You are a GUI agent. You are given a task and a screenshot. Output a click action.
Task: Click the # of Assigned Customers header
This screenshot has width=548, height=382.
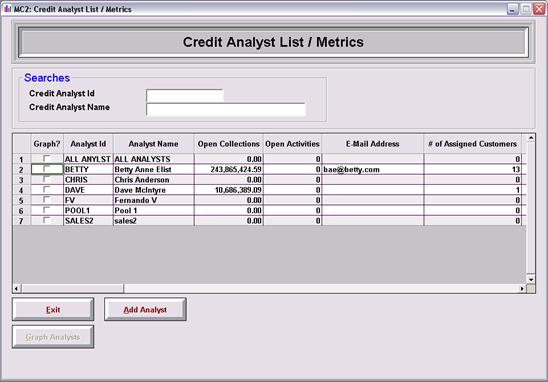click(473, 144)
